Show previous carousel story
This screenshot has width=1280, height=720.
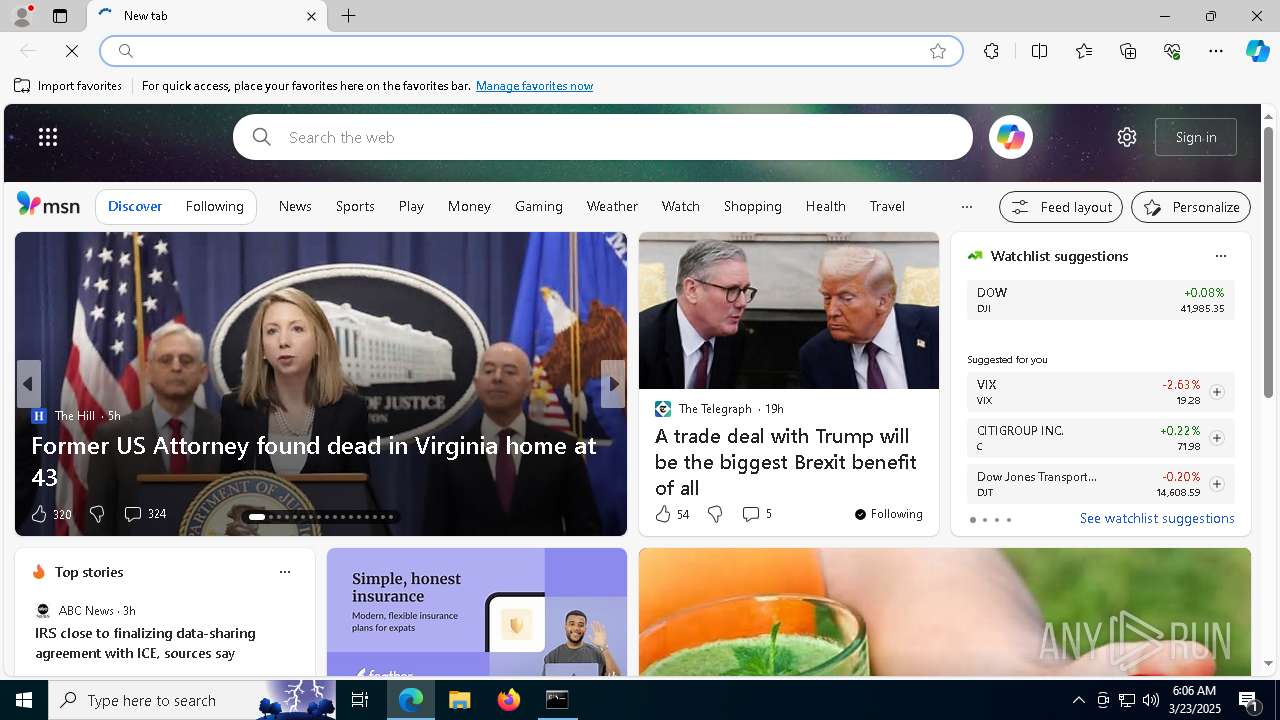click(28, 384)
